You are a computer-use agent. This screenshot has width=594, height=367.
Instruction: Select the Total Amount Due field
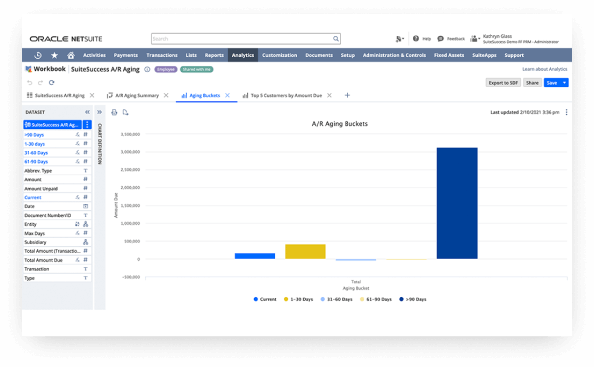tap(57, 260)
